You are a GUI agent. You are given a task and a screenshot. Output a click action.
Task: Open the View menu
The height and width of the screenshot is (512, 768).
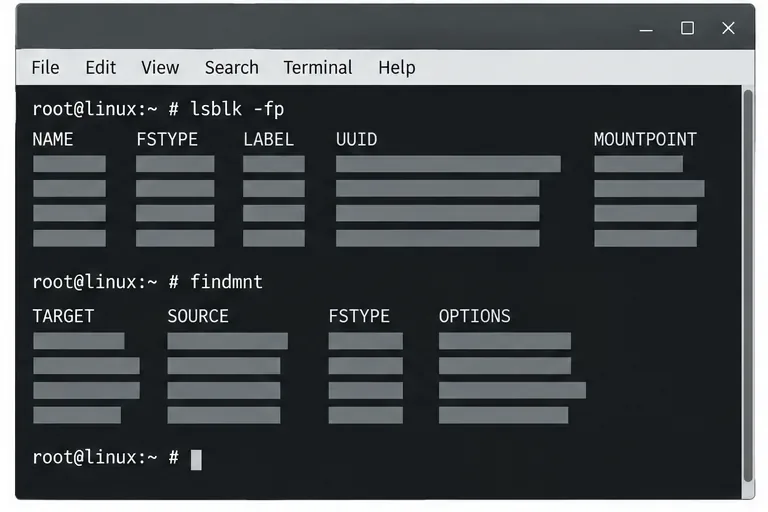tap(160, 67)
